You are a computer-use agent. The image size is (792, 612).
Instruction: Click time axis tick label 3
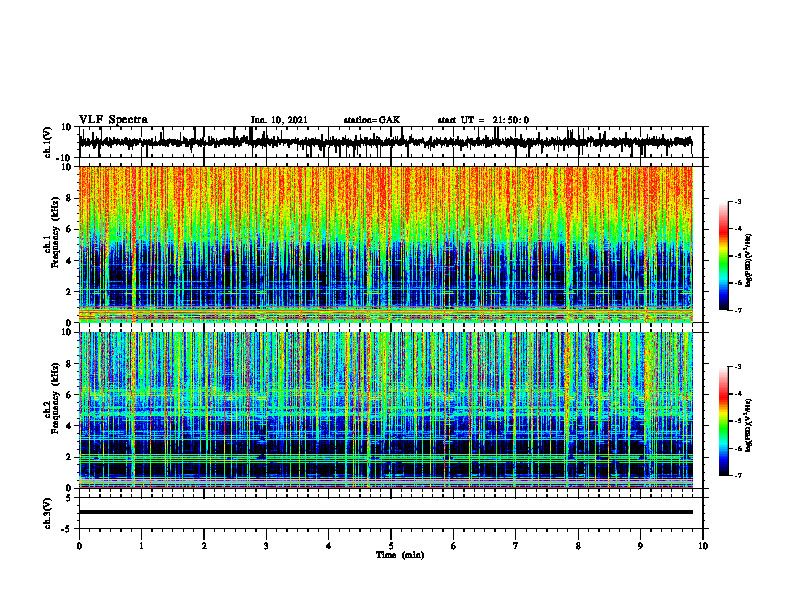pos(266,546)
